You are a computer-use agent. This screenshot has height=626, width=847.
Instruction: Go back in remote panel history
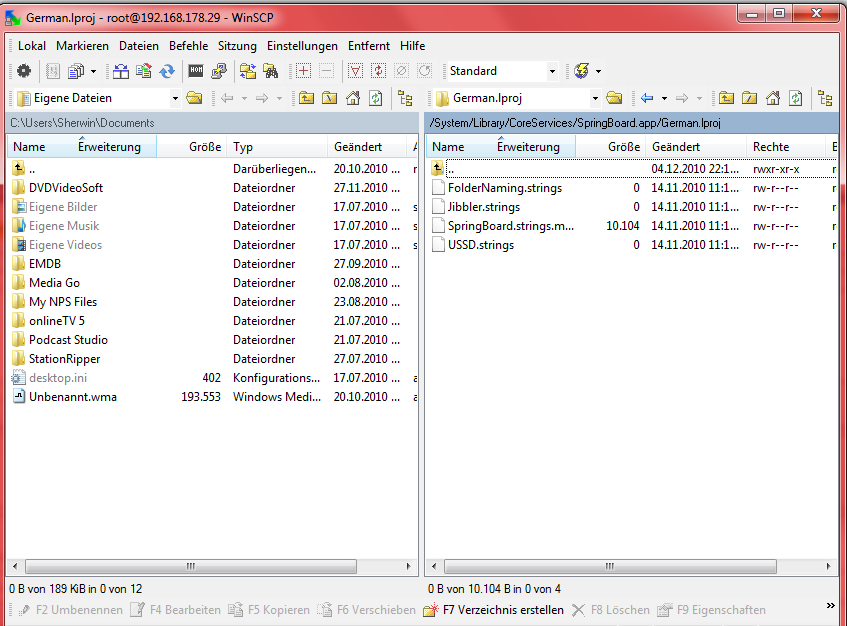[x=647, y=98]
